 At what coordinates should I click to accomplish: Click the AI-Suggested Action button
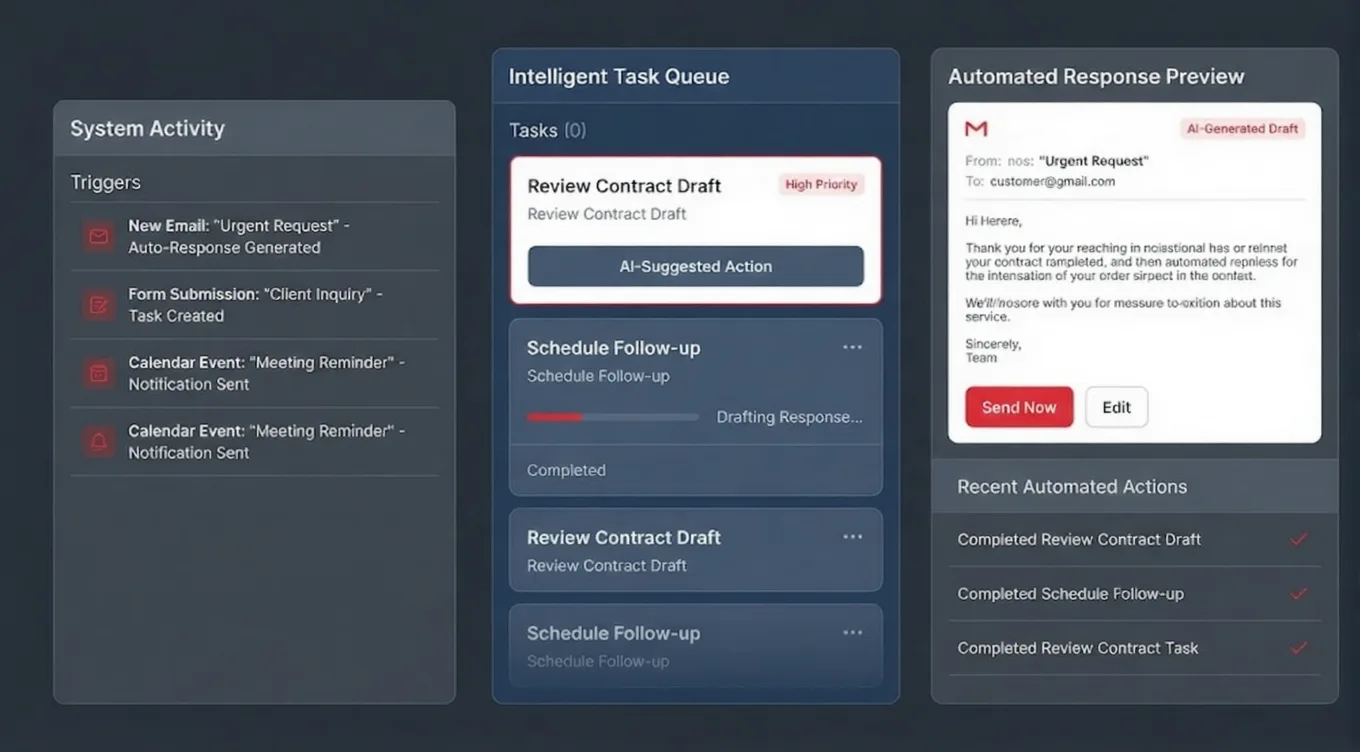(x=695, y=267)
